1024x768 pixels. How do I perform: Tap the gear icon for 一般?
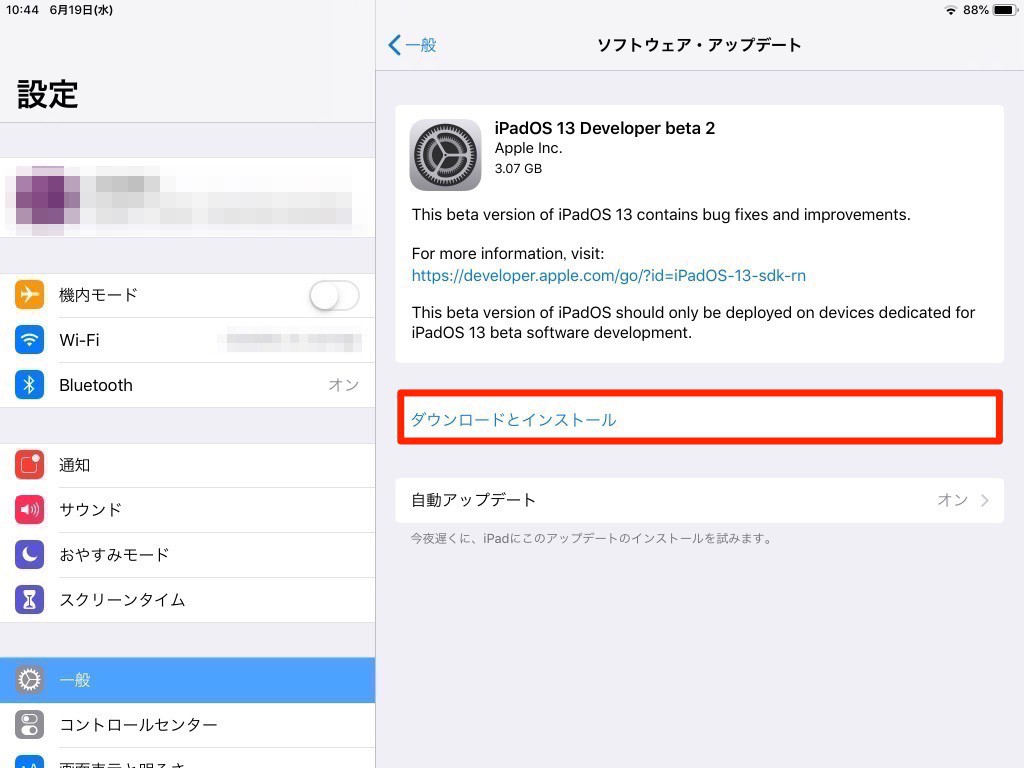tap(29, 680)
